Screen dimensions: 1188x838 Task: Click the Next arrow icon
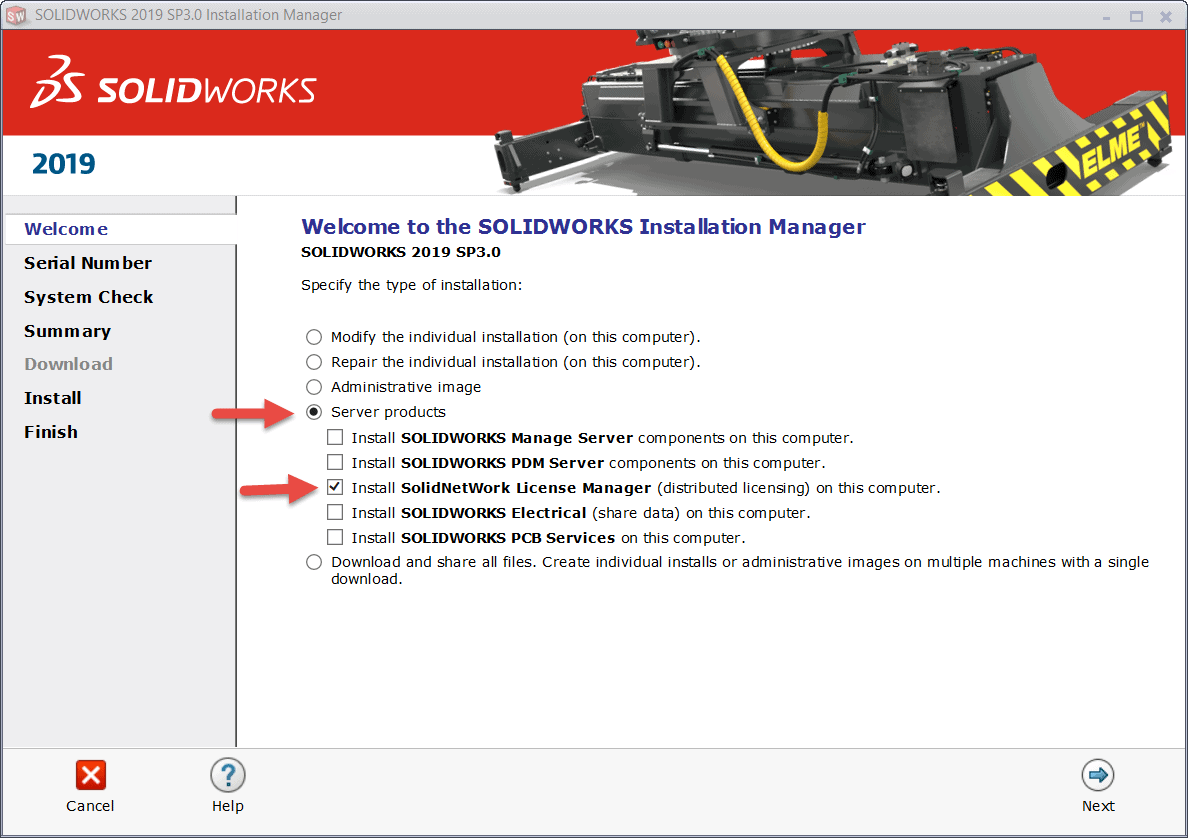1097,775
